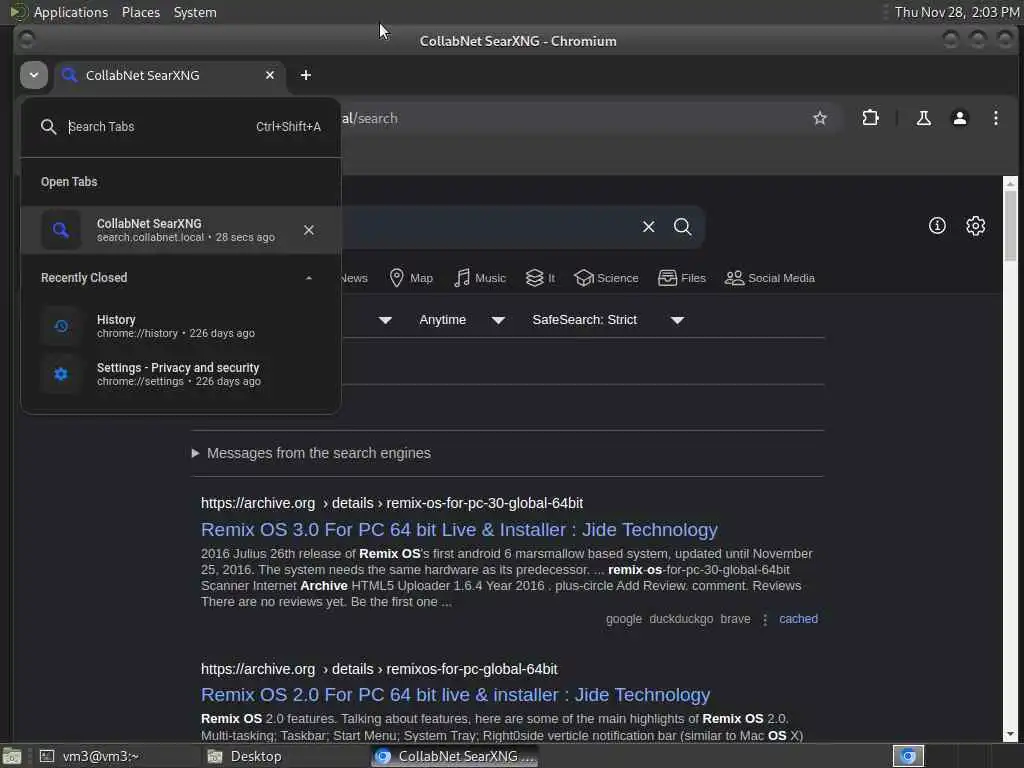Open the Applications menu
The image size is (1024, 768).
[x=71, y=12]
